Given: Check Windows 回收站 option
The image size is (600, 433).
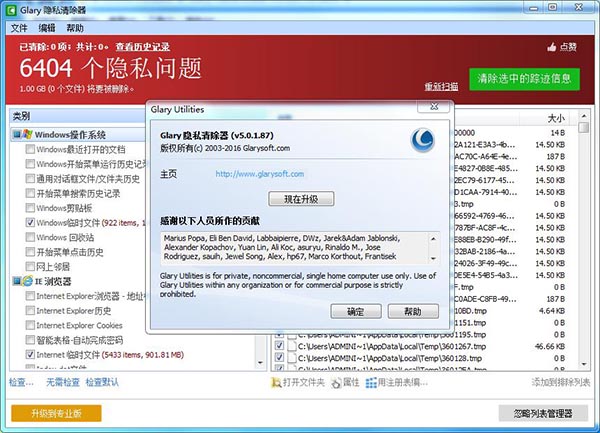Looking at the screenshot, I should (30, 237).
